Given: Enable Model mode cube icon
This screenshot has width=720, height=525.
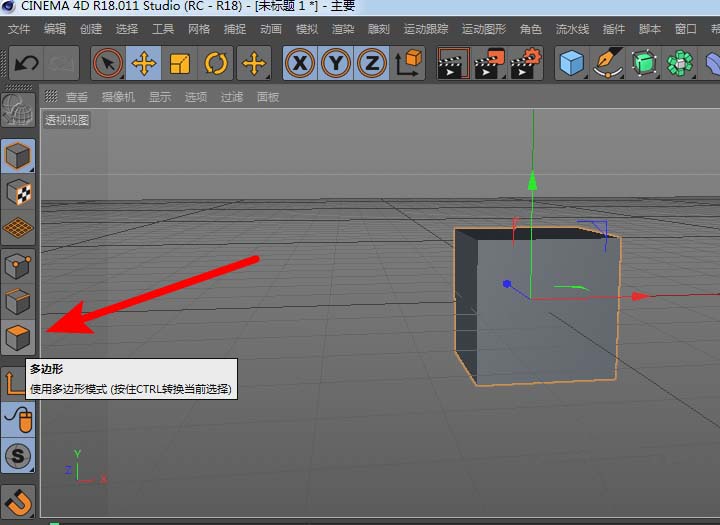Looking at the screenshot, I should coord(18,156).
